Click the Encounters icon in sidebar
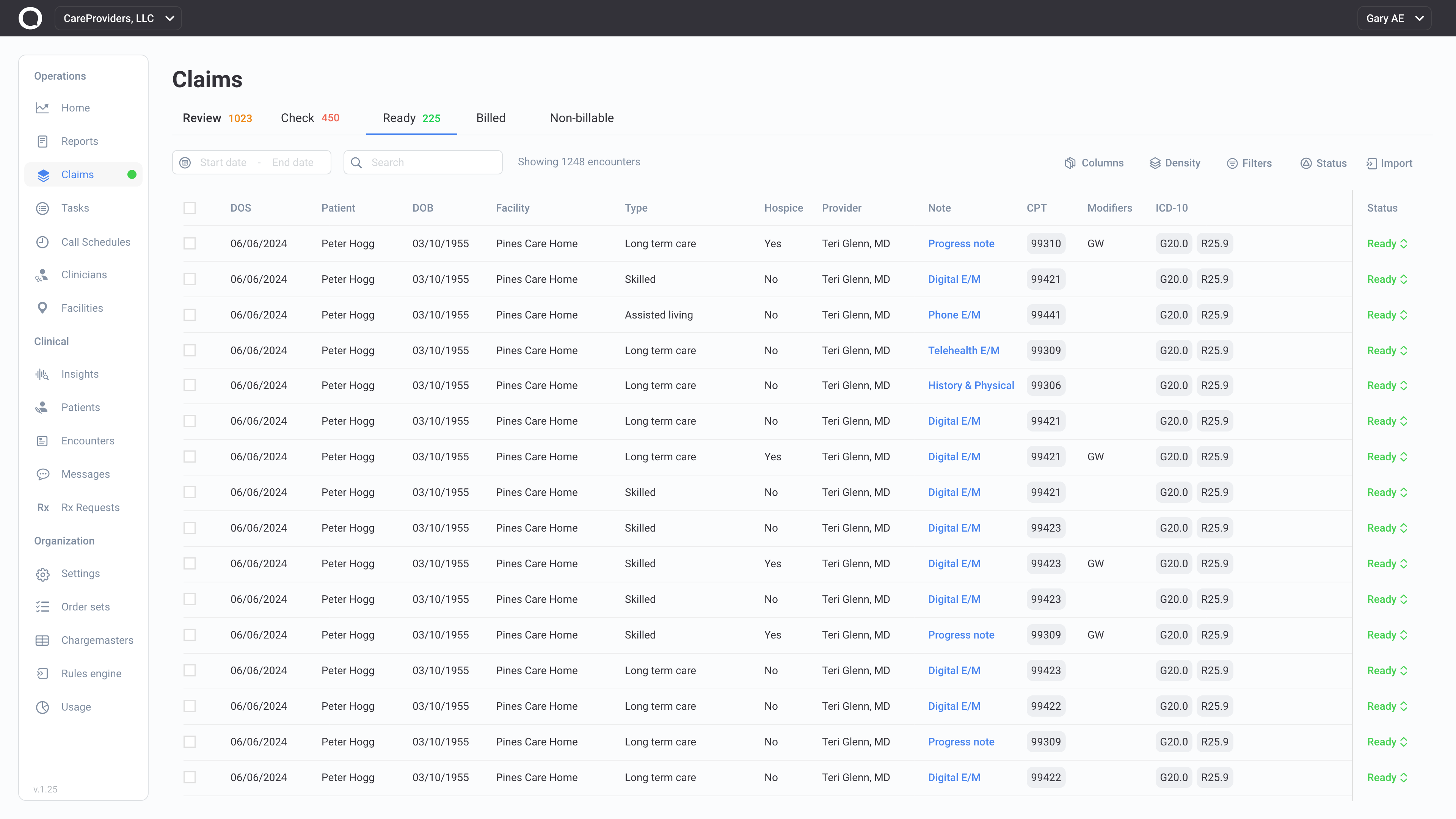The height and width of the screenshot is (819, 1456). (42, 441)
